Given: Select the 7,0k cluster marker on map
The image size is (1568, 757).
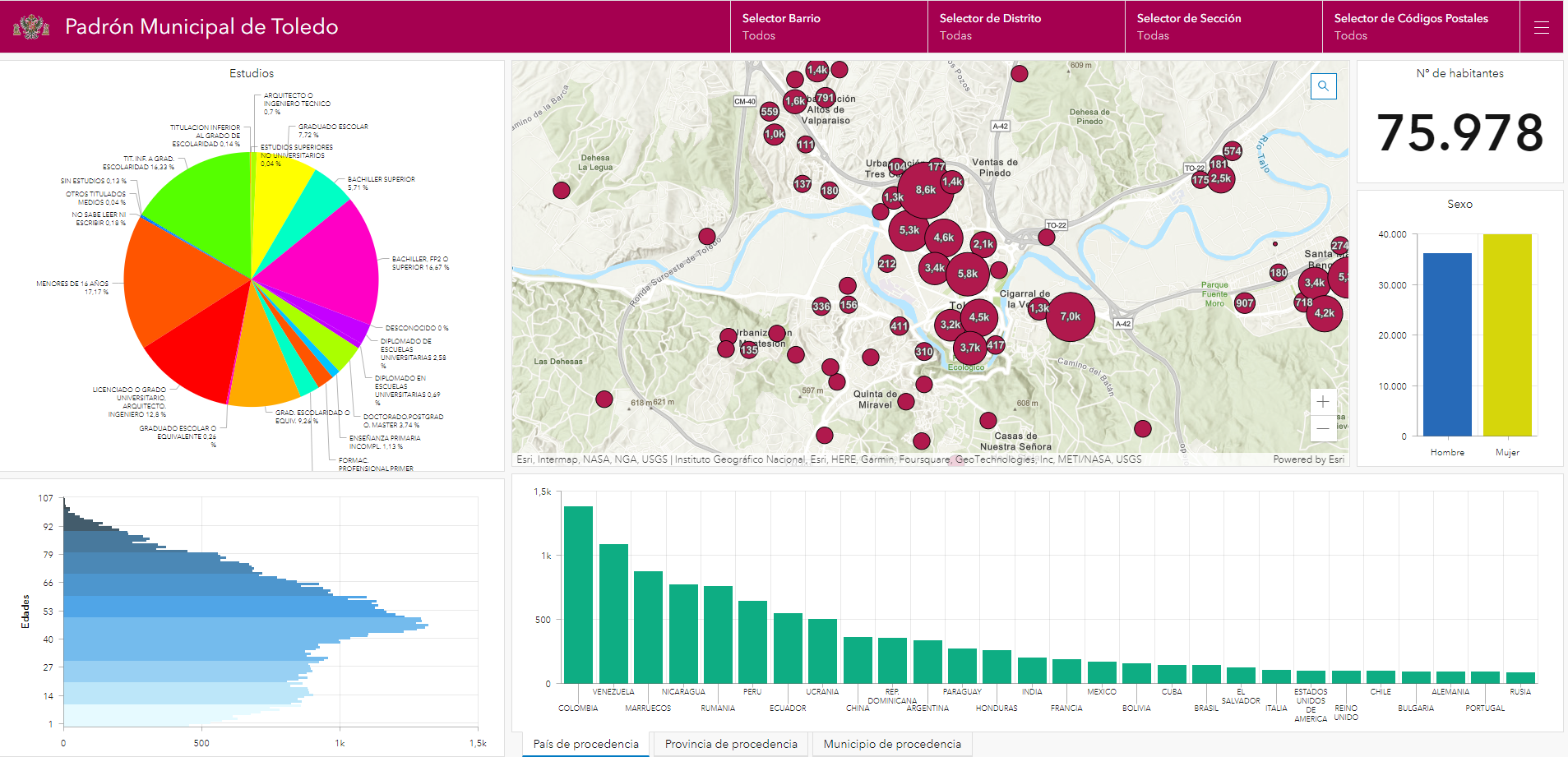Looking at the screenshot, I should pos(1070,316).
